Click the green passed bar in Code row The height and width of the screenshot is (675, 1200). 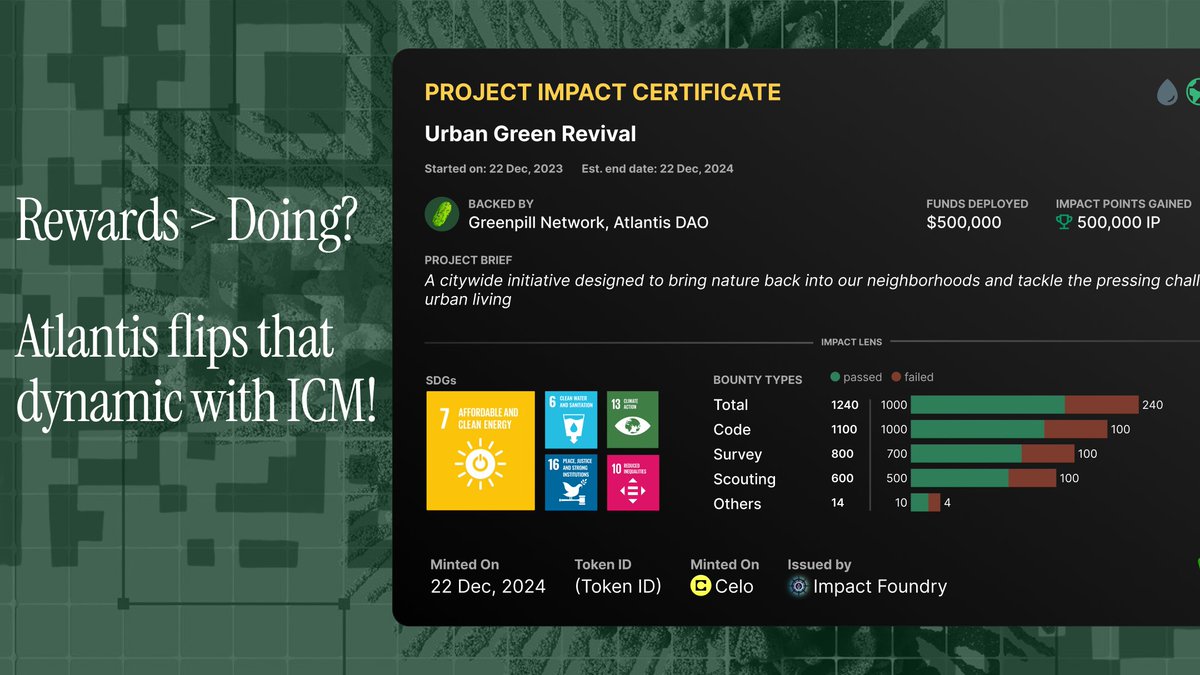(978, 429)
